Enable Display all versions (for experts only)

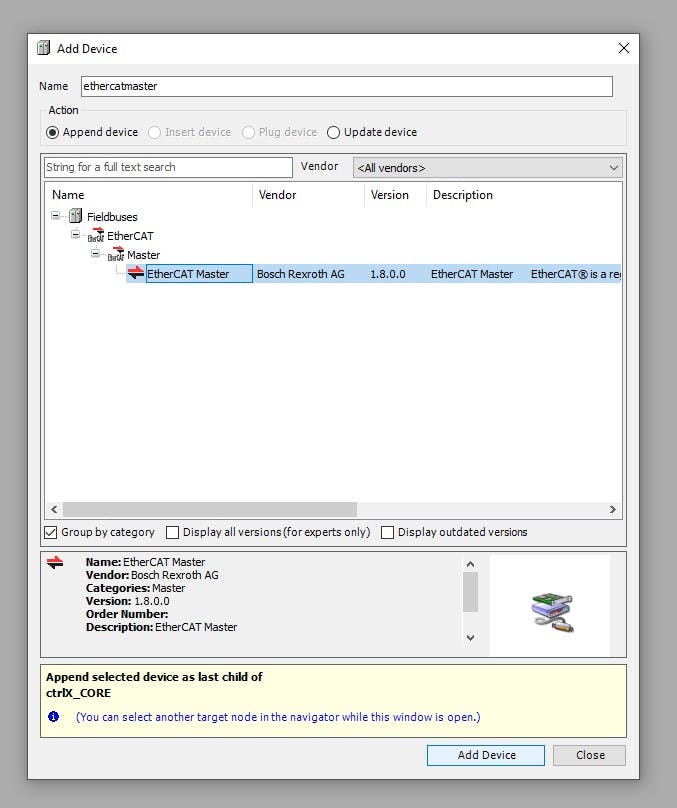point(172,532)
